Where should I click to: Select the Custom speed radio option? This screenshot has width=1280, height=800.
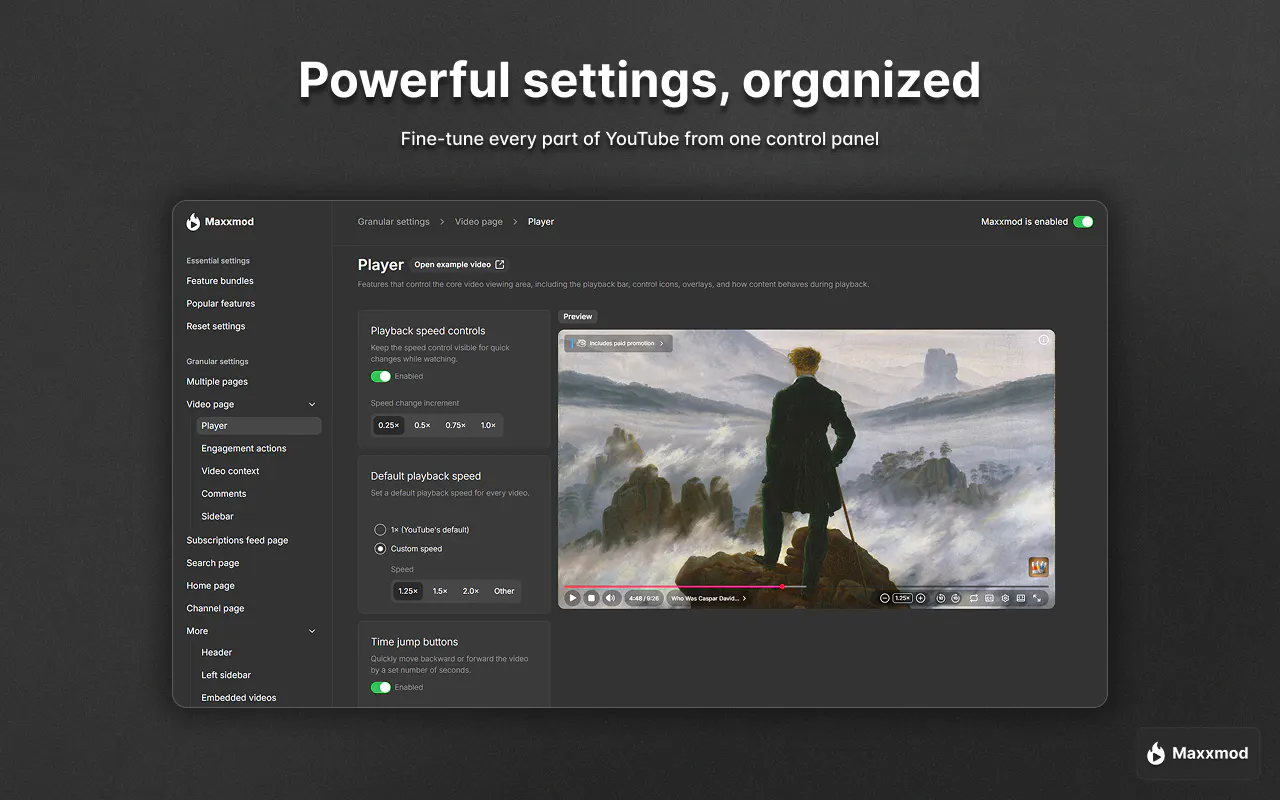380,549
